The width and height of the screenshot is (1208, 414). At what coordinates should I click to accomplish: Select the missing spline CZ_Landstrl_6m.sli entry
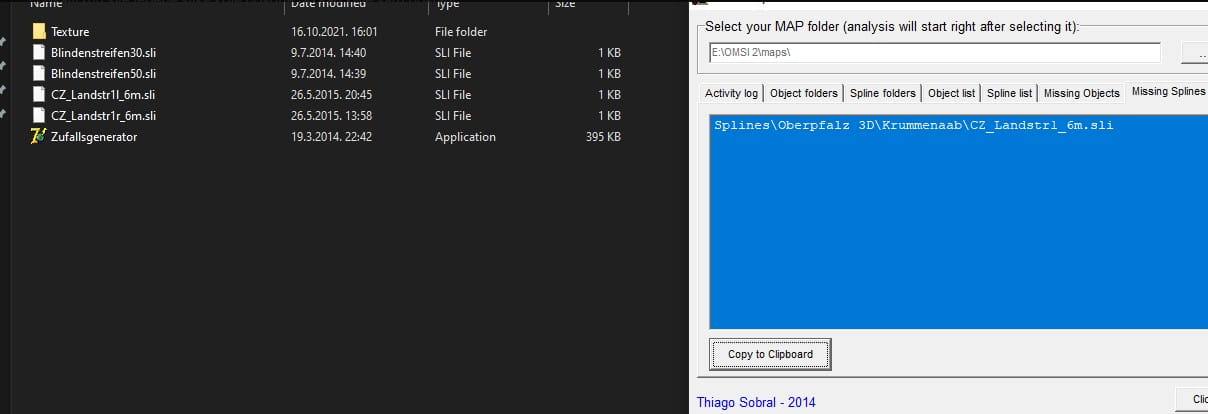[914, 126]
